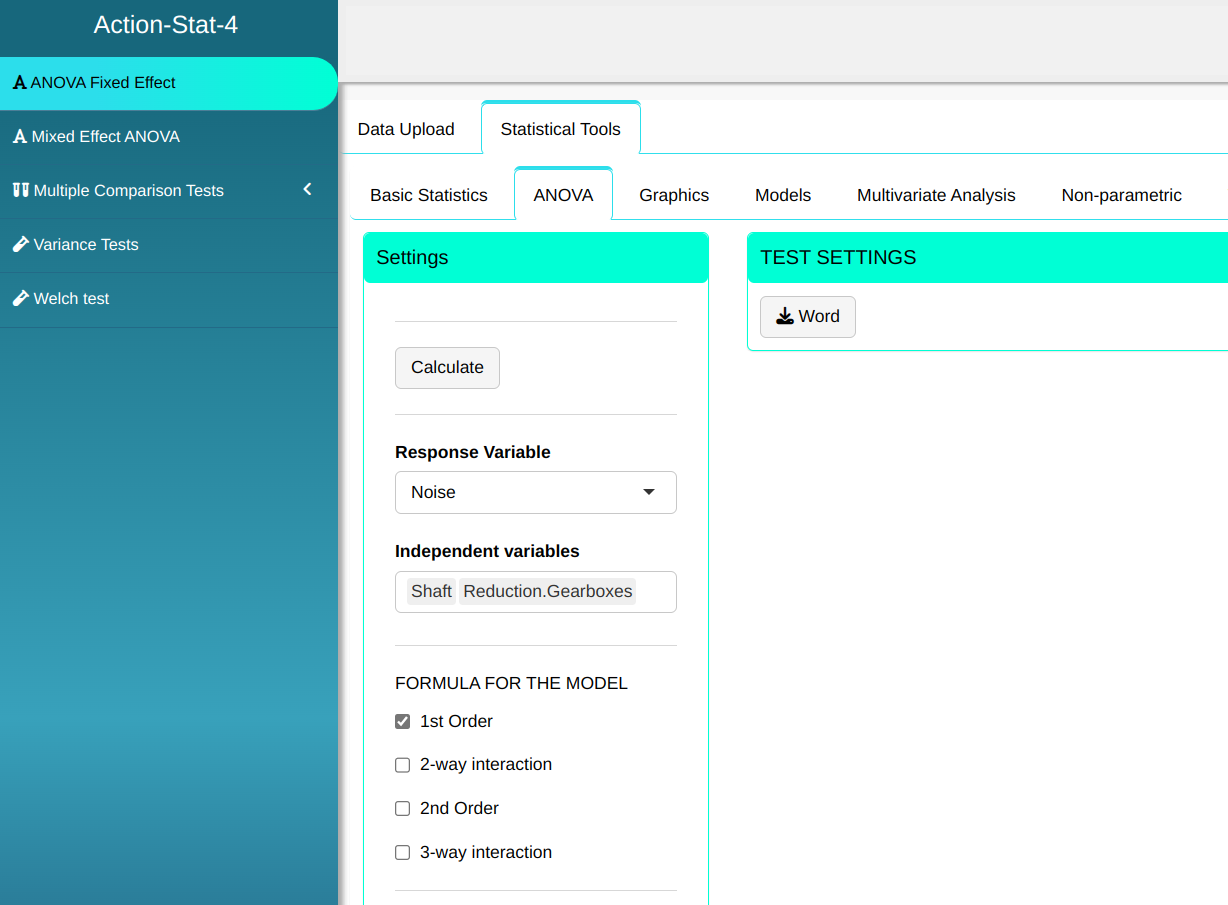Select the Shaft tag in Independent variables
This screenshot has width=1228, height=905.
(431, 591)
